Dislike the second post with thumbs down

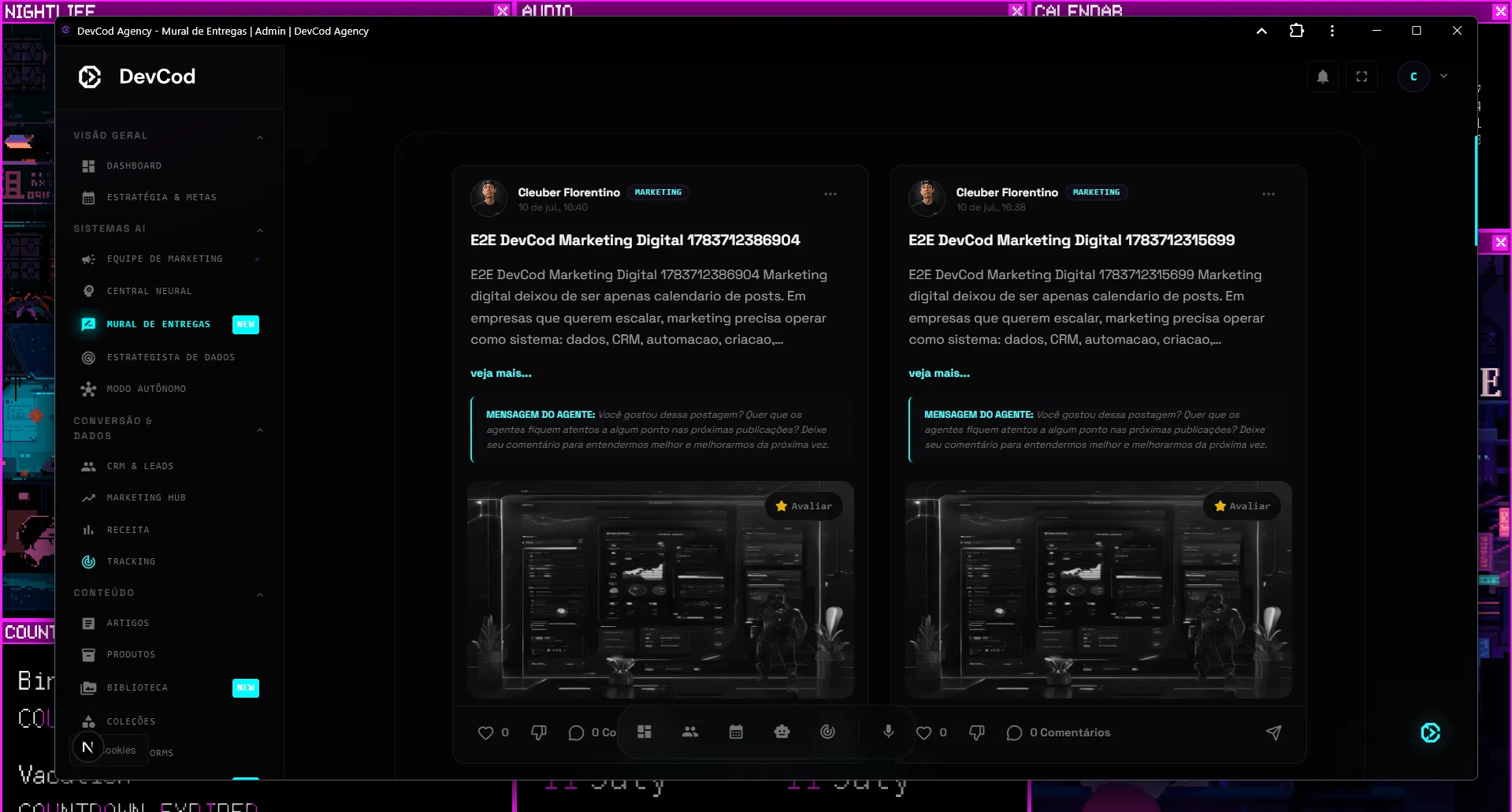pyautogui.click(x=977, y=732)
